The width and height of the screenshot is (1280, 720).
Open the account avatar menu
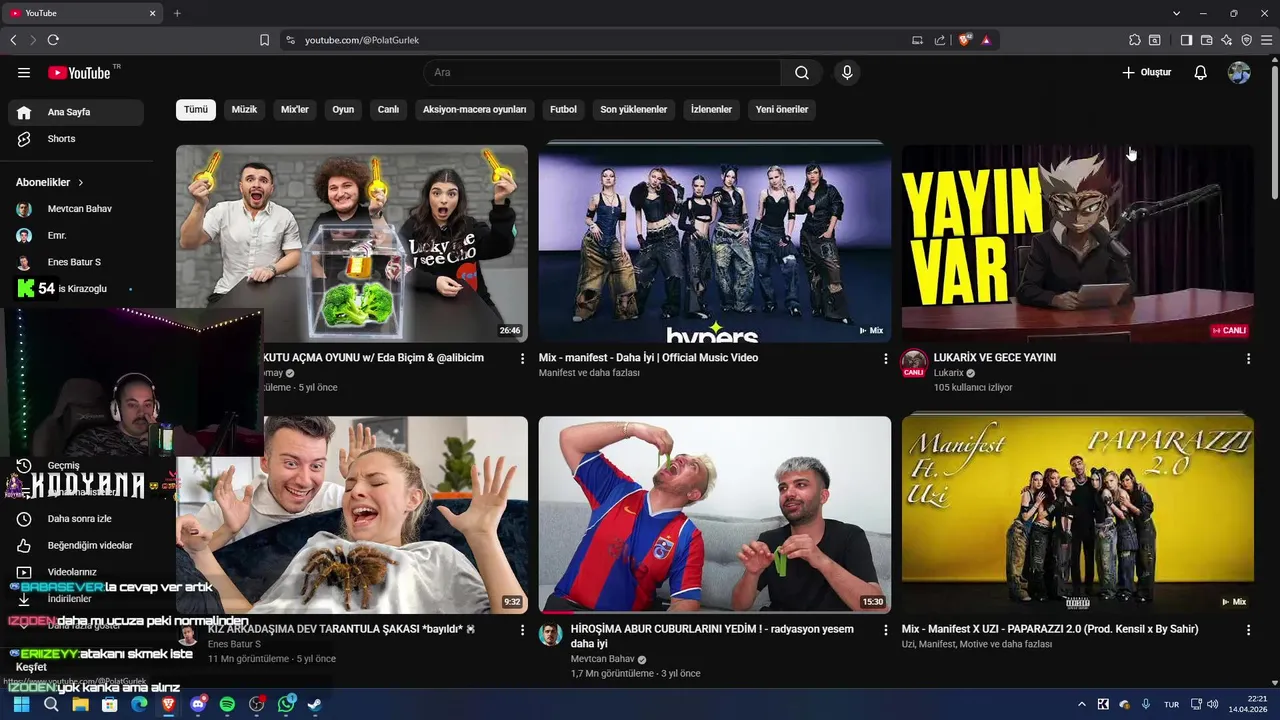coord(1239,72)
